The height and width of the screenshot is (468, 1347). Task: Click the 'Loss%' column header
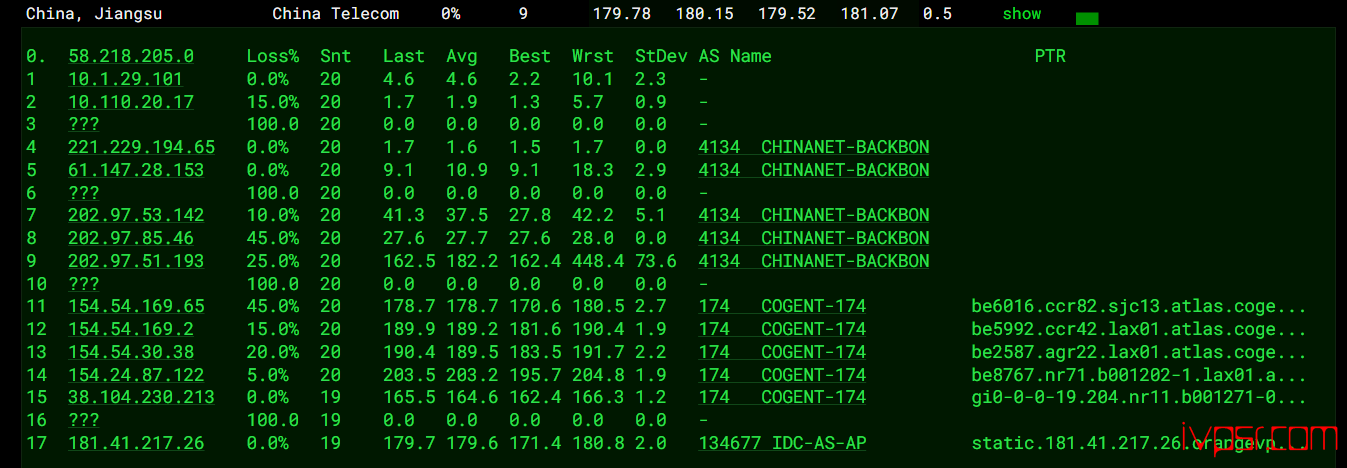click(273, 56)
